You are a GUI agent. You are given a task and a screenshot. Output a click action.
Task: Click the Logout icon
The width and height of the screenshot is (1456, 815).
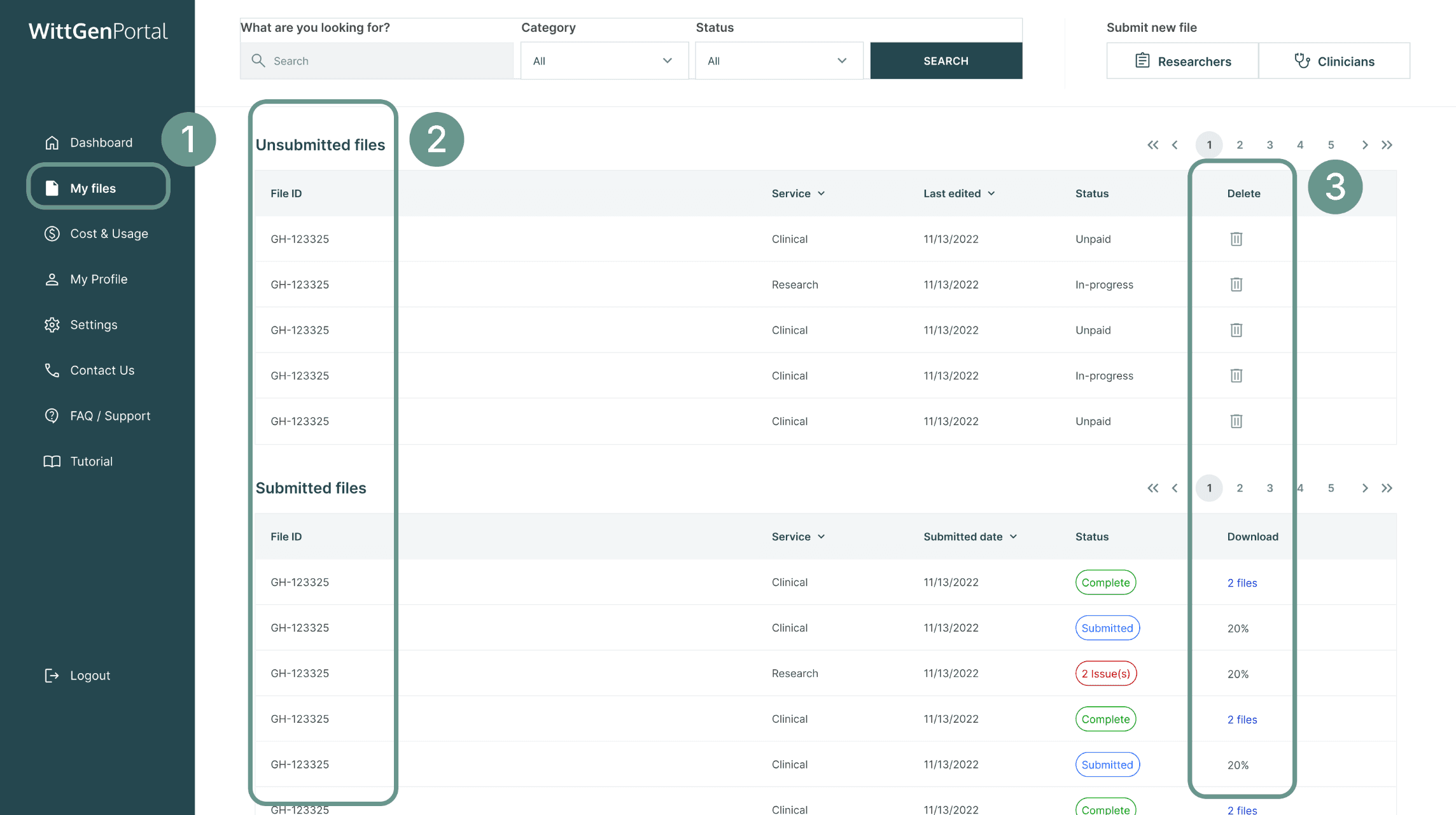[52, 675]
